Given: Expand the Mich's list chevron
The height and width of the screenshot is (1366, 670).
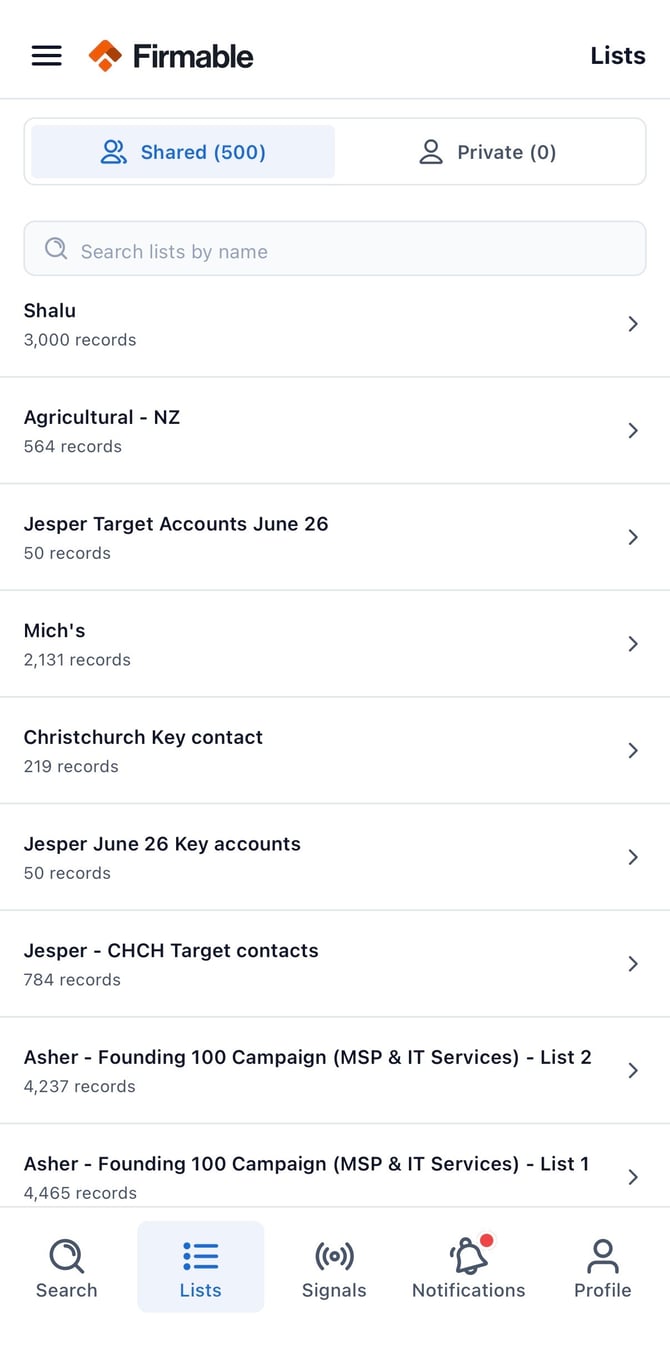Looking at the screenshot, I should (632, 644).
